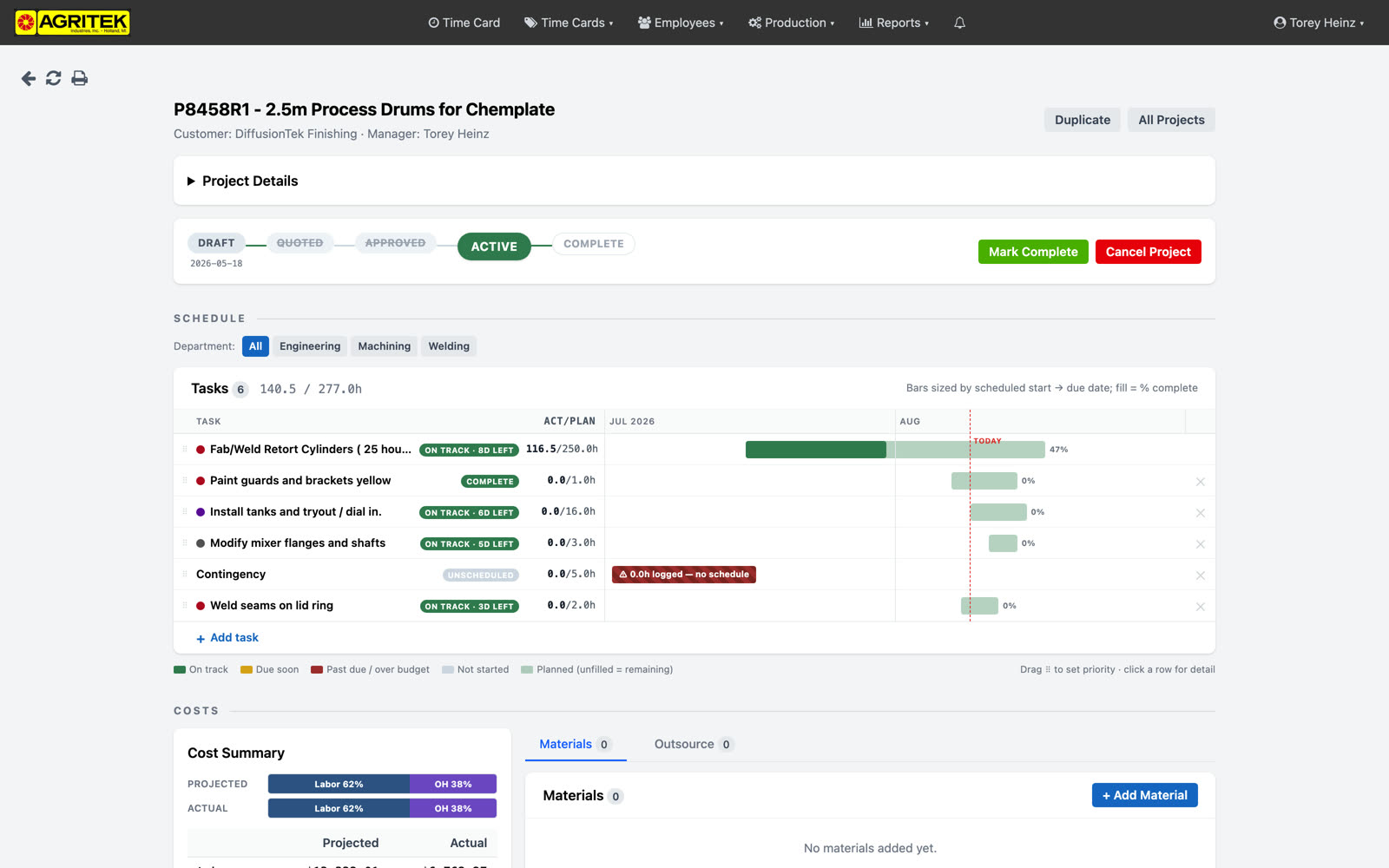Select the COMPLETE status step

[594, 244]
